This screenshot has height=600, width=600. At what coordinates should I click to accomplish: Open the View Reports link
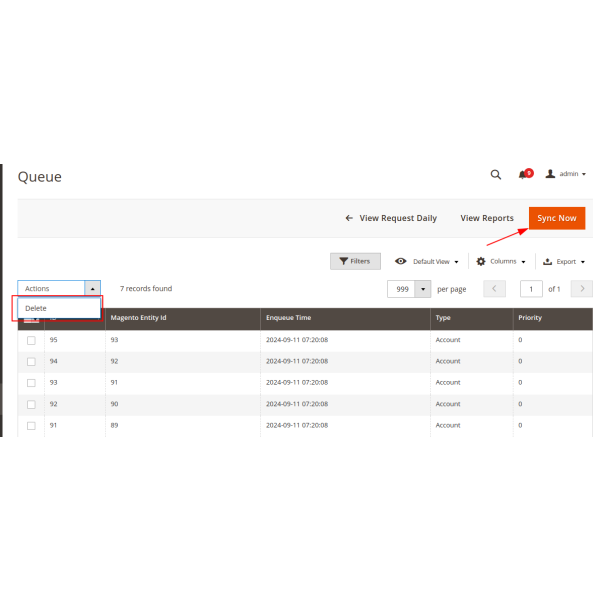click(x=487, y=218)
